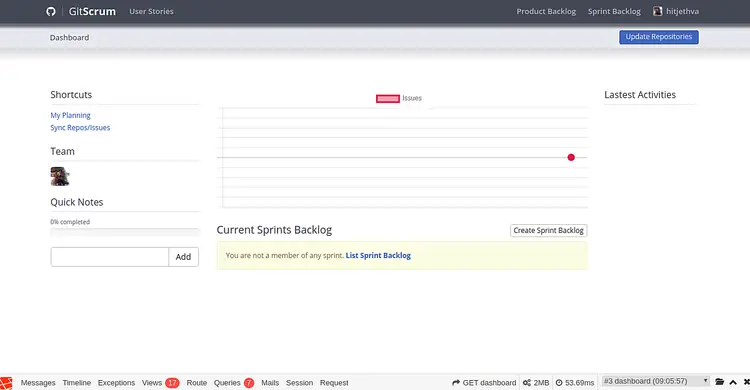The height and width of the screenshot is (390, 750).
Task: Click the Quick Notes progress bar
Action: (124, 232)
